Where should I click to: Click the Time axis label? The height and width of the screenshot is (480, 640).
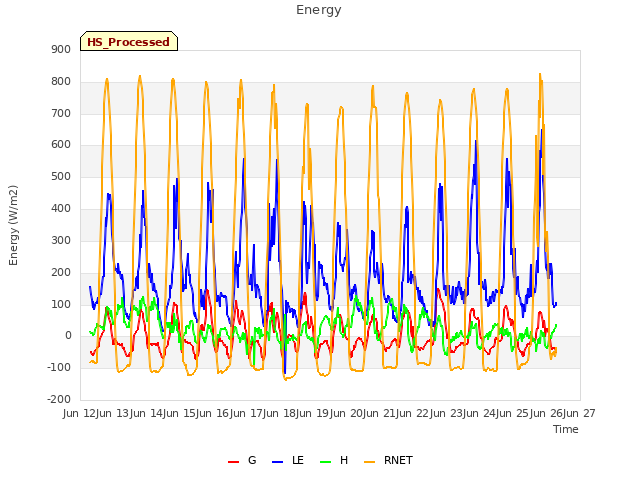(566, 429)
